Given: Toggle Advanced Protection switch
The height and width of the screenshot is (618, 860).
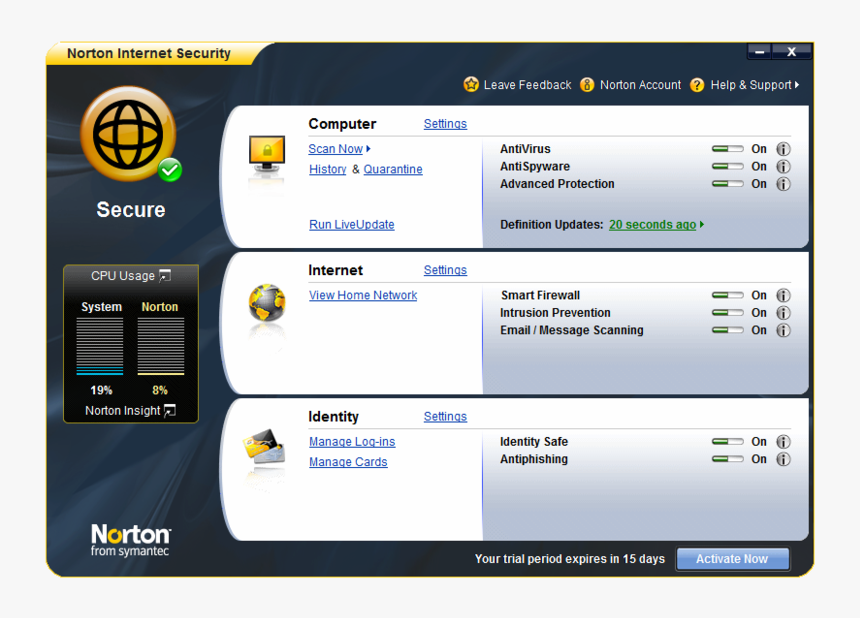Looking at the screenshot, I should click(727, 184).
